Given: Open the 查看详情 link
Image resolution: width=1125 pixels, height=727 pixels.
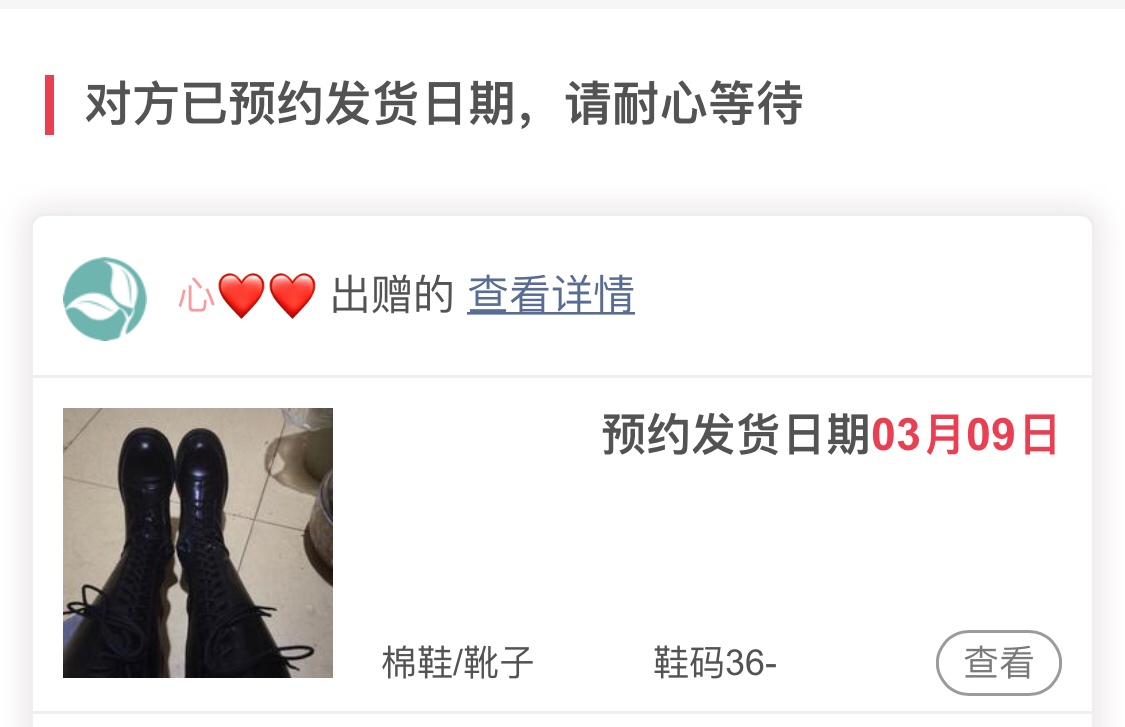Looking at the screenshot, I should [551, 294].
